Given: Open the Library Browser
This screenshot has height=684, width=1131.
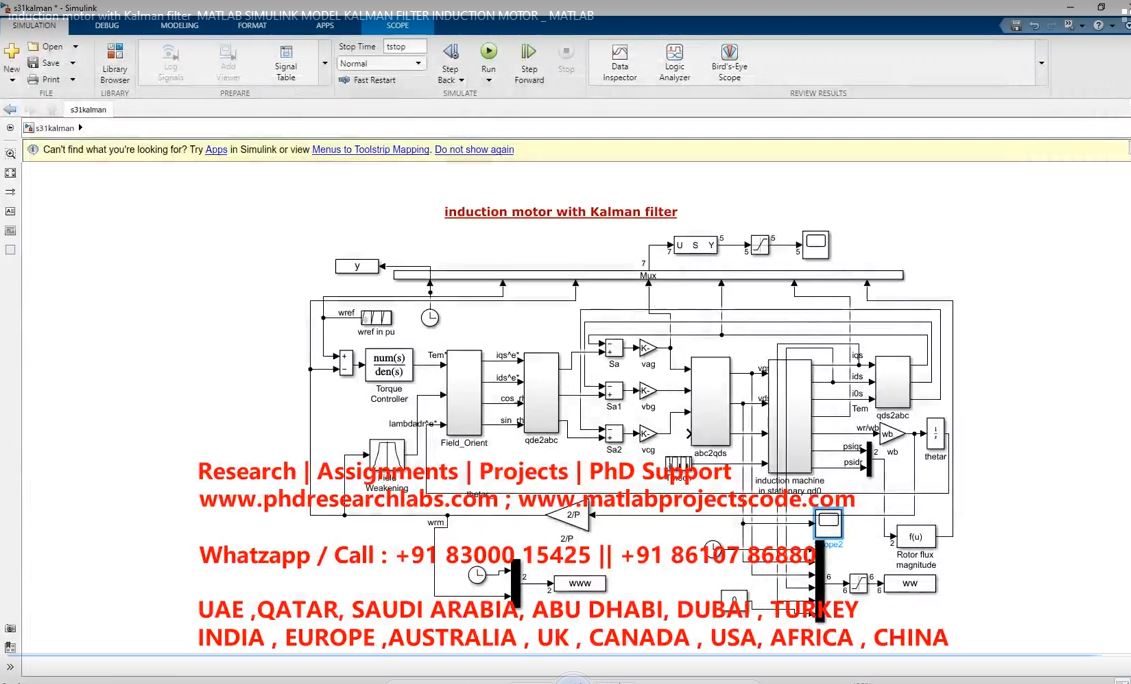Looking at the screenshot, I should (x=115, y=60).
